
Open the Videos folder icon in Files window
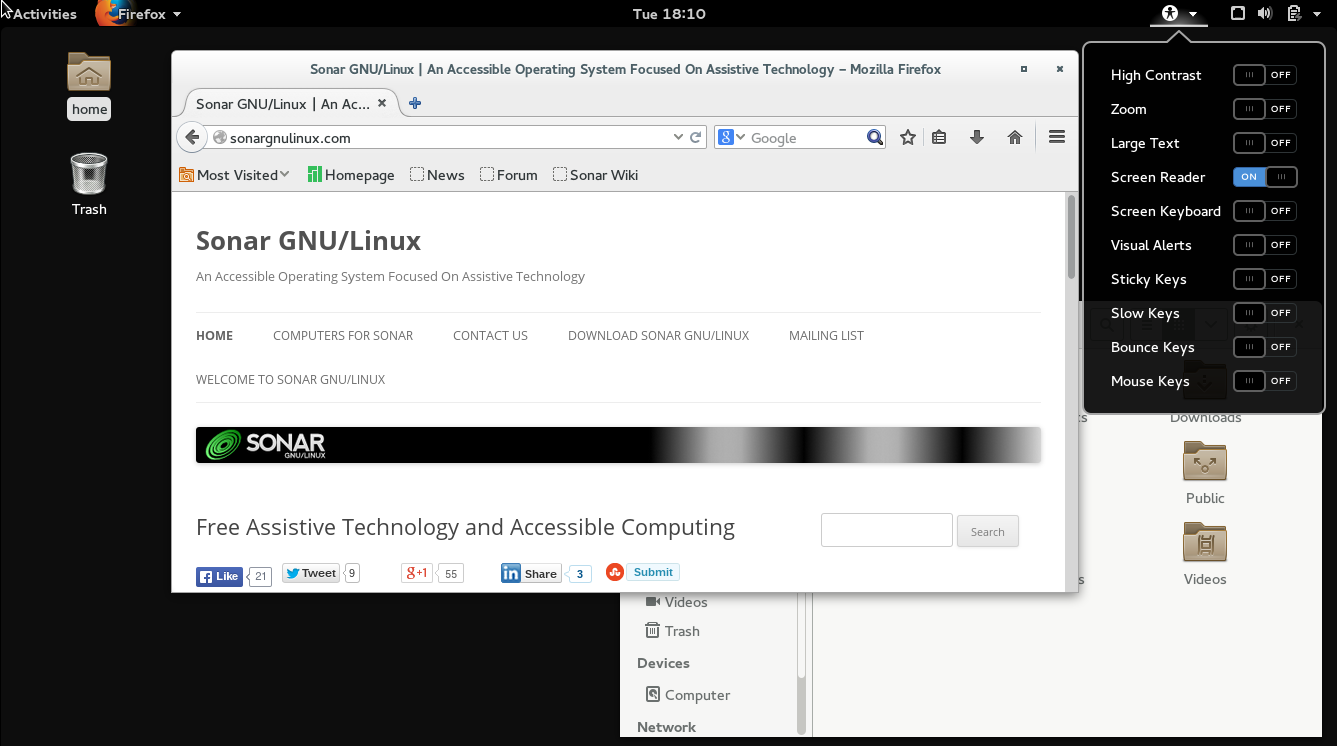point(1205,543)
